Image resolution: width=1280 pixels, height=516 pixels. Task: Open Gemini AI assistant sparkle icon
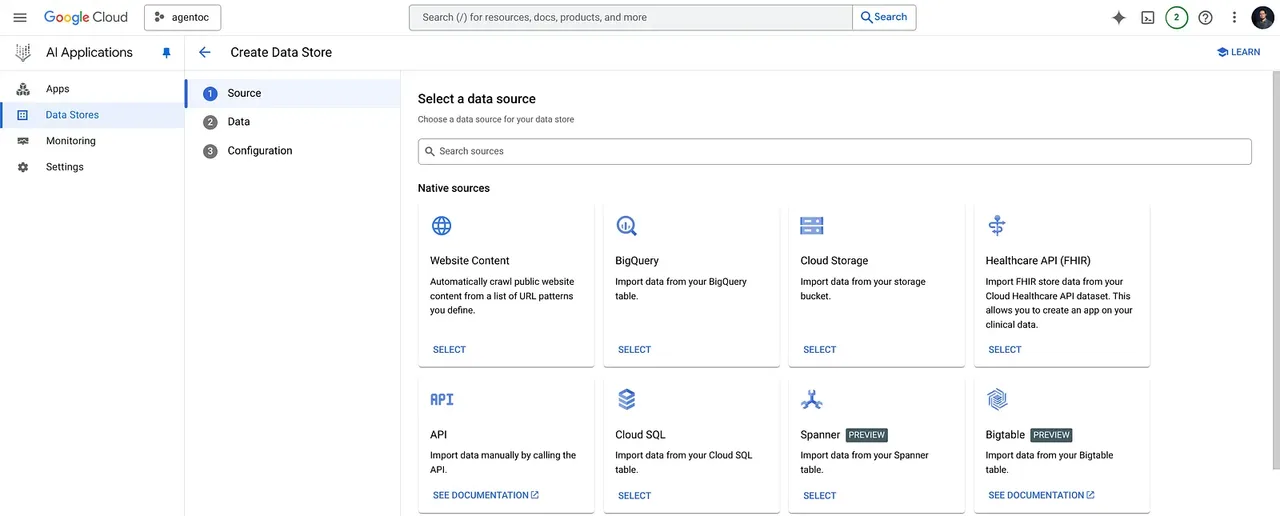pyautogui.click(x=1119, y=17)
